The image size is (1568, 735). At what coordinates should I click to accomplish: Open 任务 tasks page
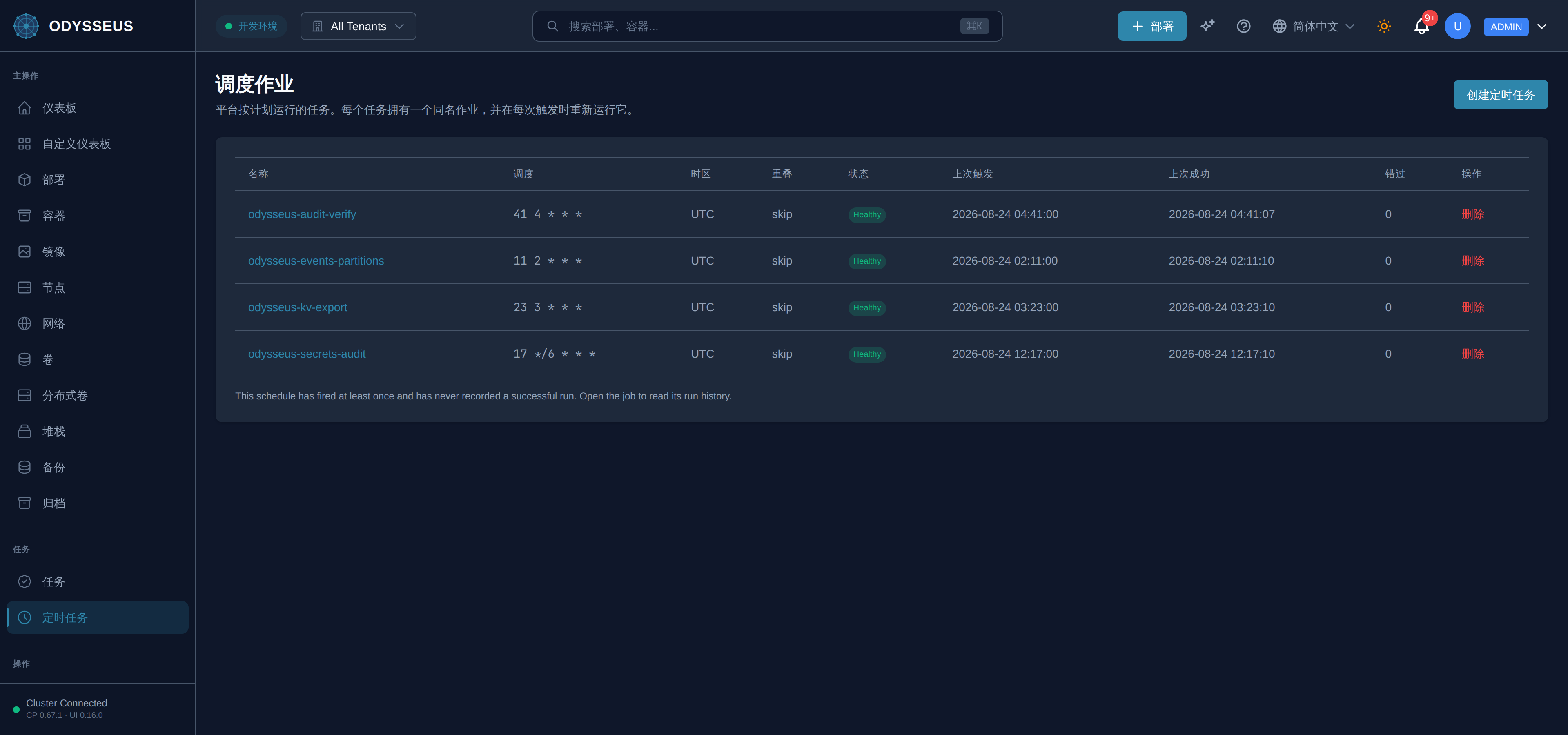click(x=98, y=582)
